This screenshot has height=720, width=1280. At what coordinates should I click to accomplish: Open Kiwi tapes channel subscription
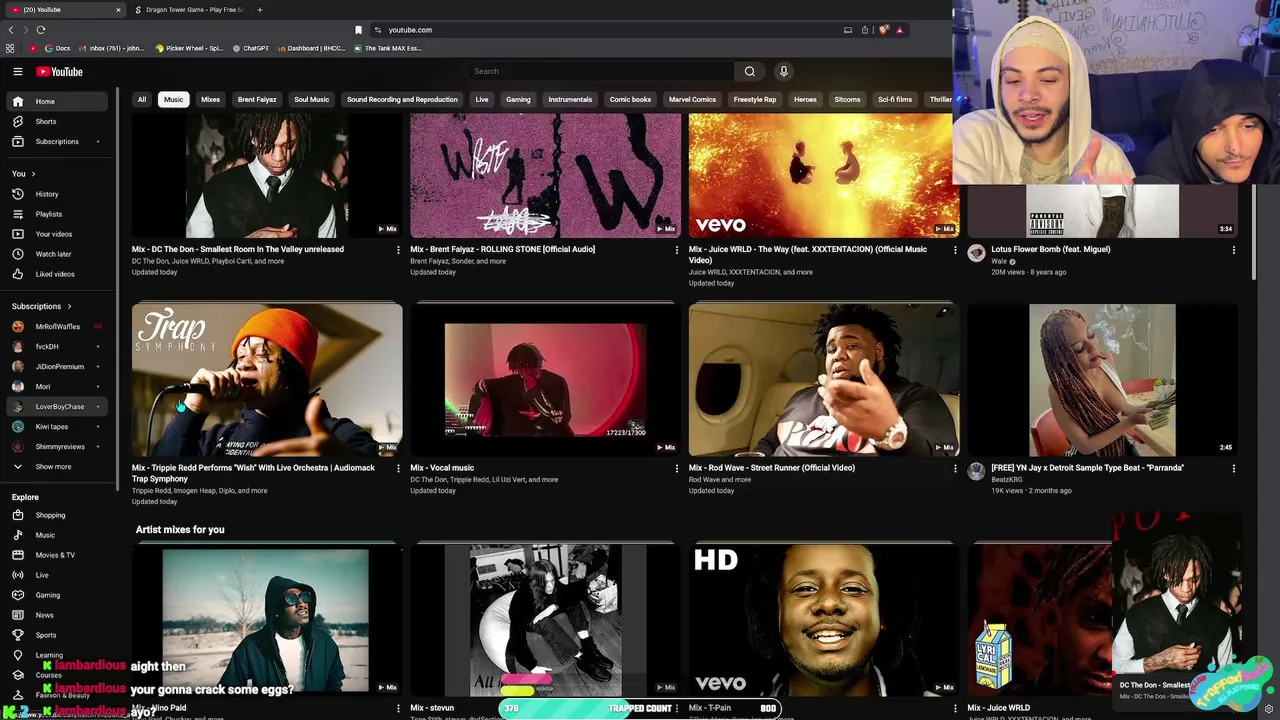click(57, 426)
